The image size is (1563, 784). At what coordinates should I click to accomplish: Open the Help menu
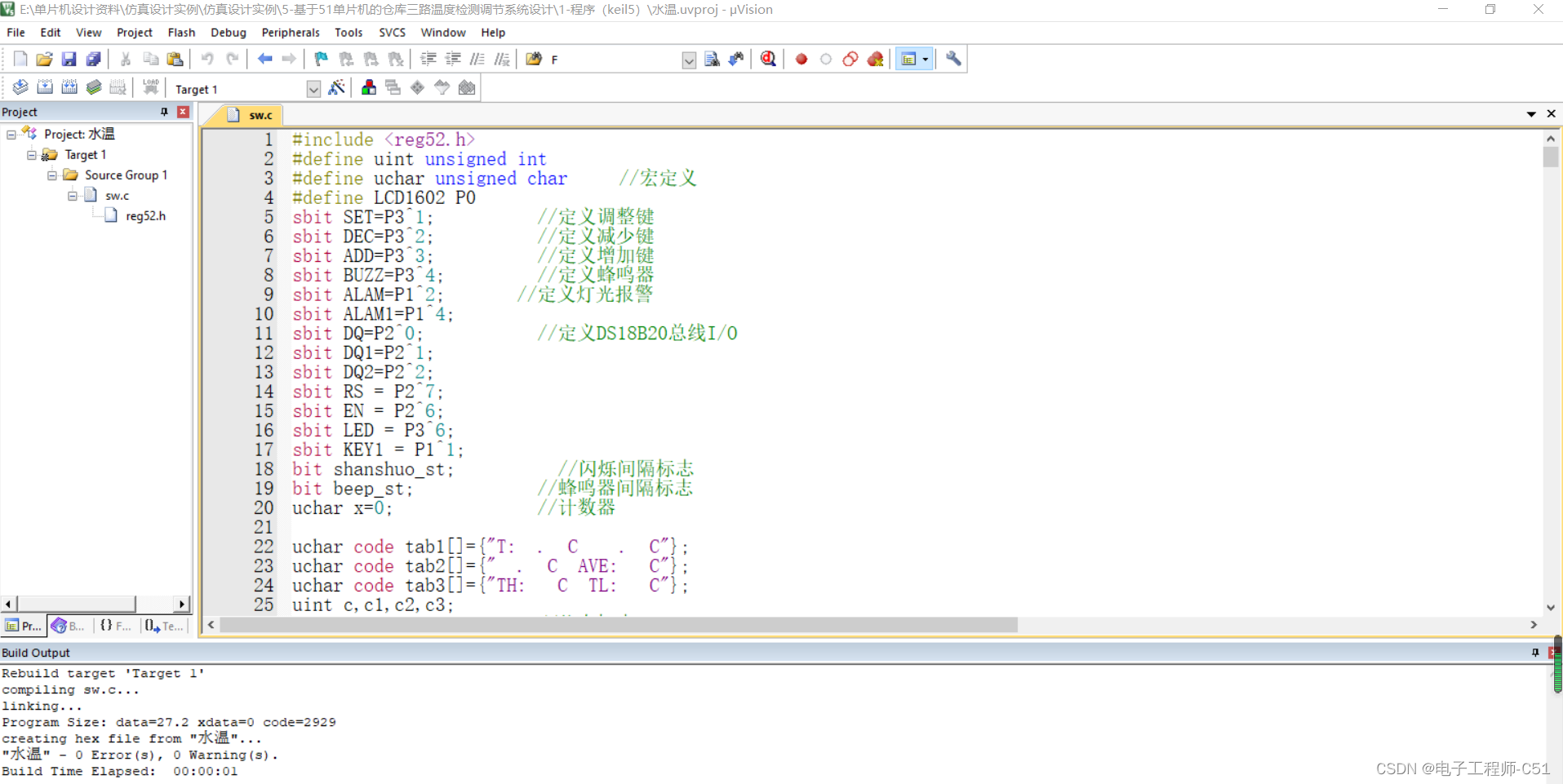click(493, 33)
